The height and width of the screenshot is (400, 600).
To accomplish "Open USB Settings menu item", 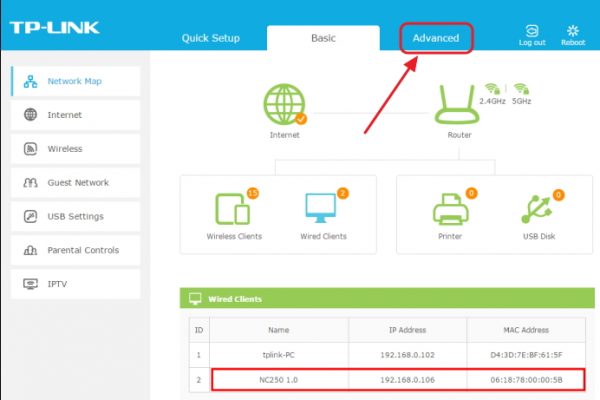I will (x=76, y=216).
